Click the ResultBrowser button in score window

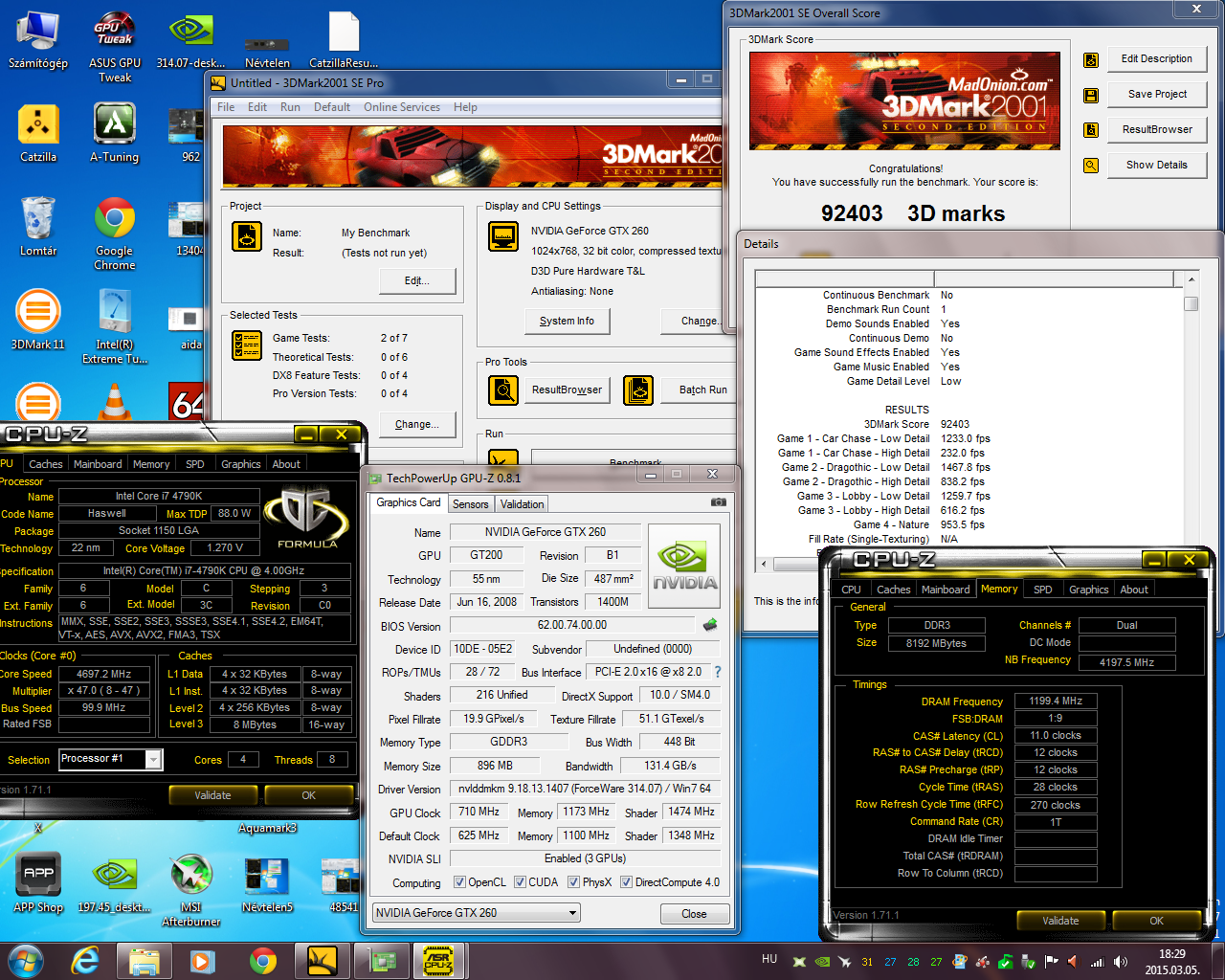click(x=1157, y=129)
